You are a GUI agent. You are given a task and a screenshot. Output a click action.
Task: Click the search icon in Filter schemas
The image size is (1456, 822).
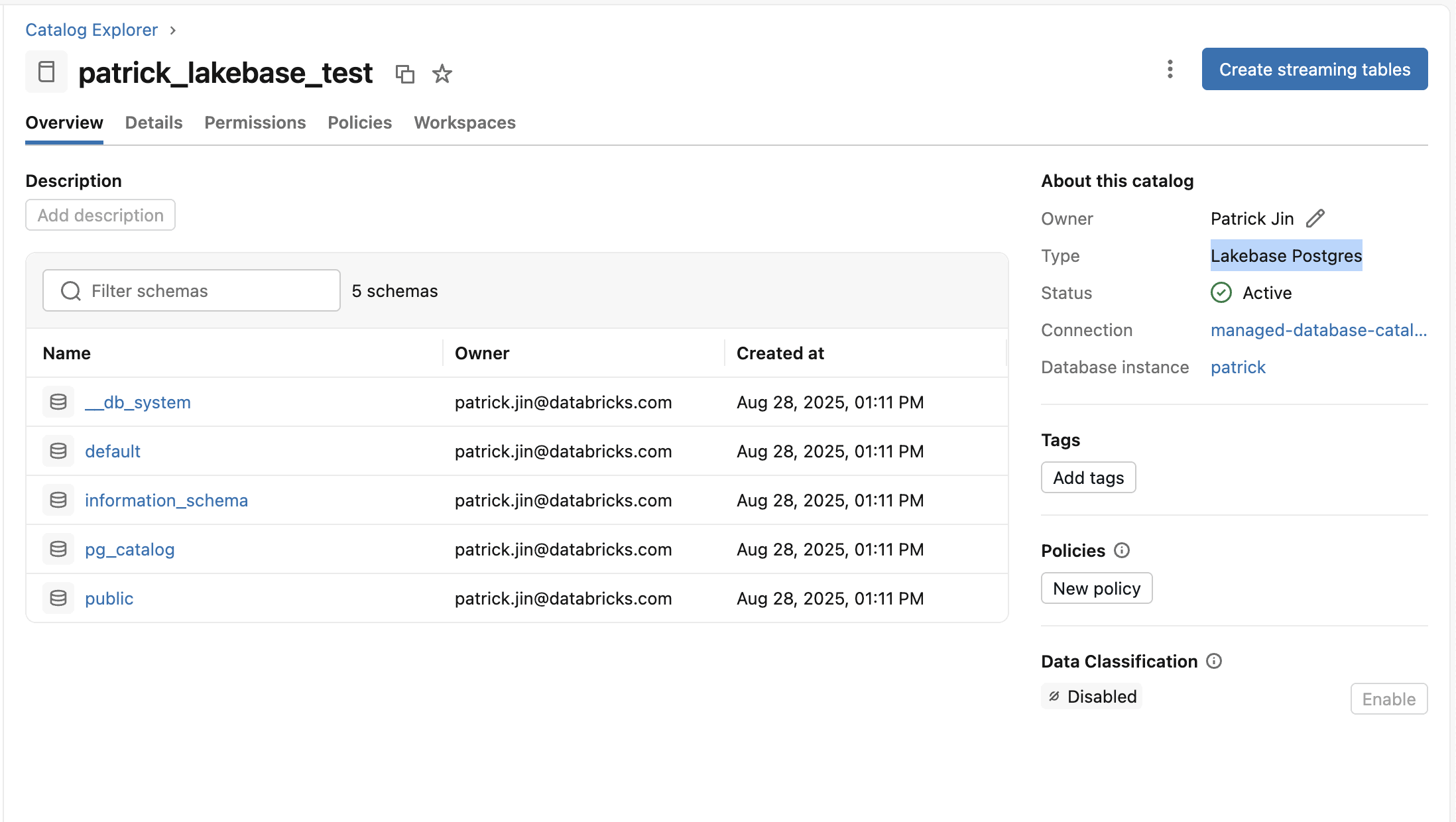pyautogui.click(x=71, y=290)
